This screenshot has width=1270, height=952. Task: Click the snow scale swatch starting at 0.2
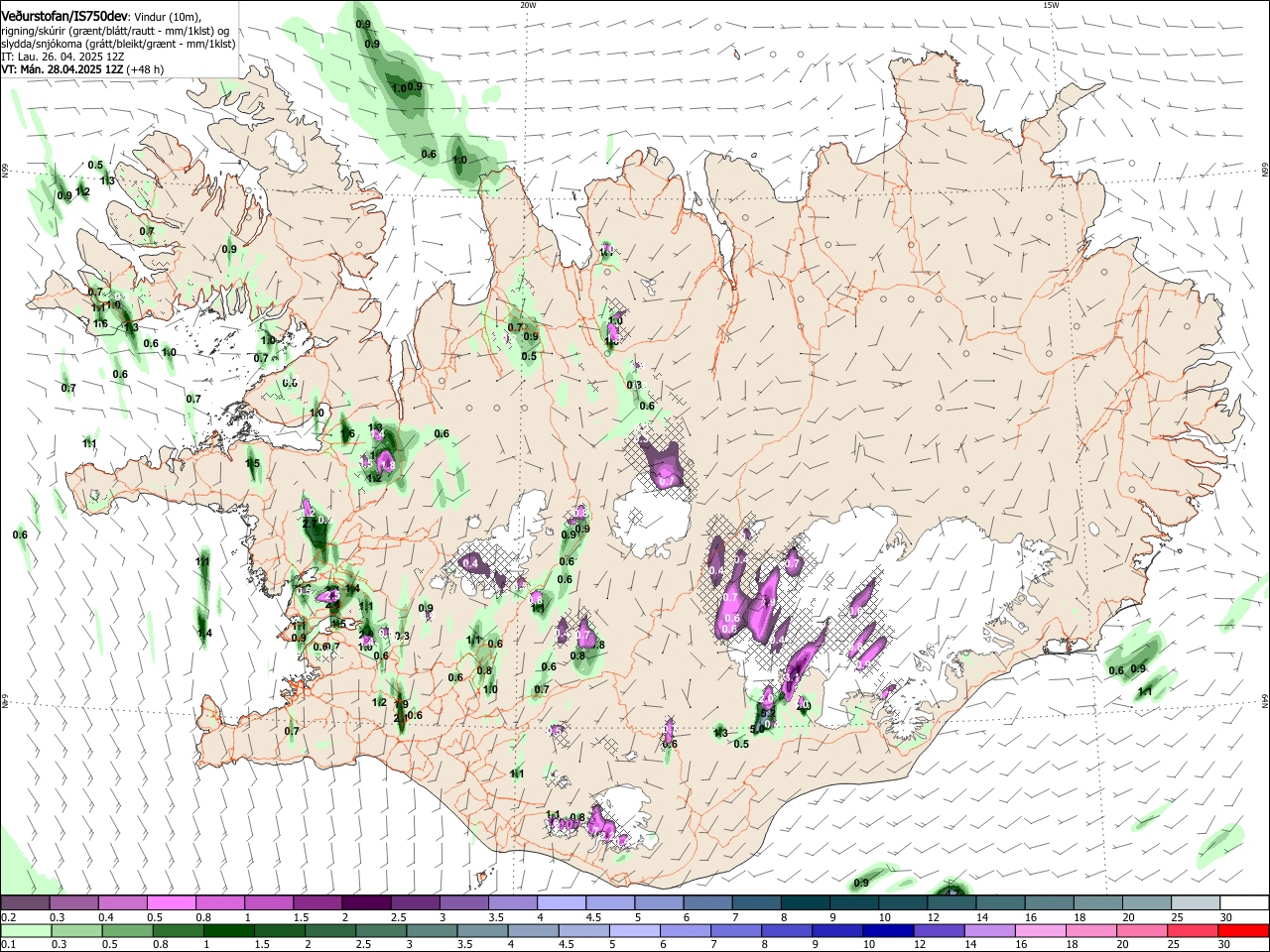click(25, 903)
